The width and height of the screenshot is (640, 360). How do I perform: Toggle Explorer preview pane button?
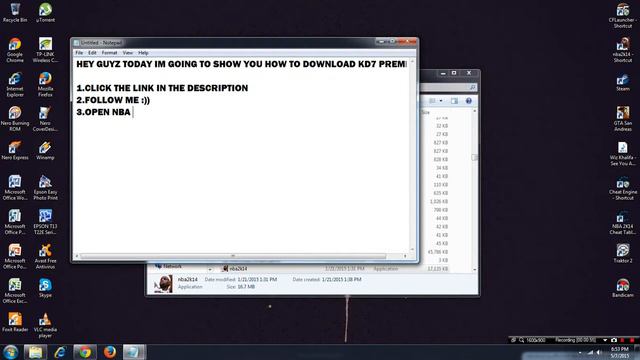454,101
